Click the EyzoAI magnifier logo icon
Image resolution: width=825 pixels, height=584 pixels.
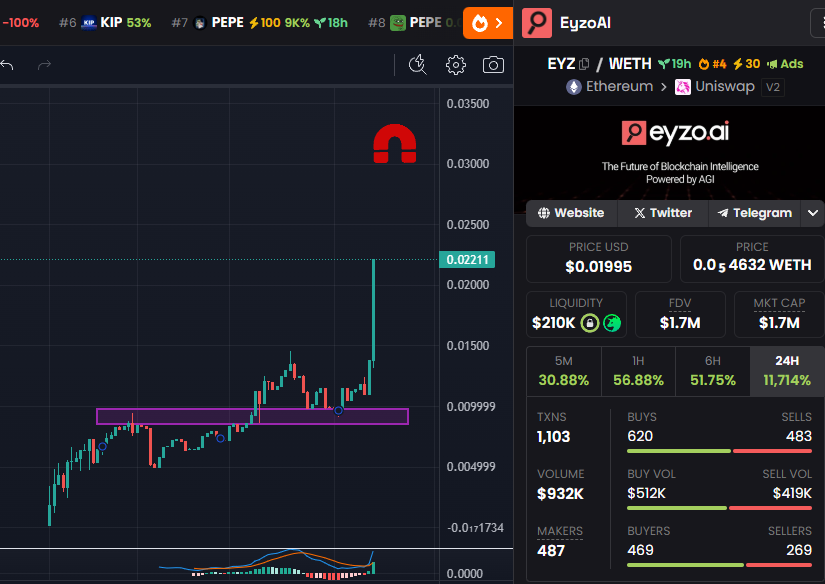click(537, 23)
